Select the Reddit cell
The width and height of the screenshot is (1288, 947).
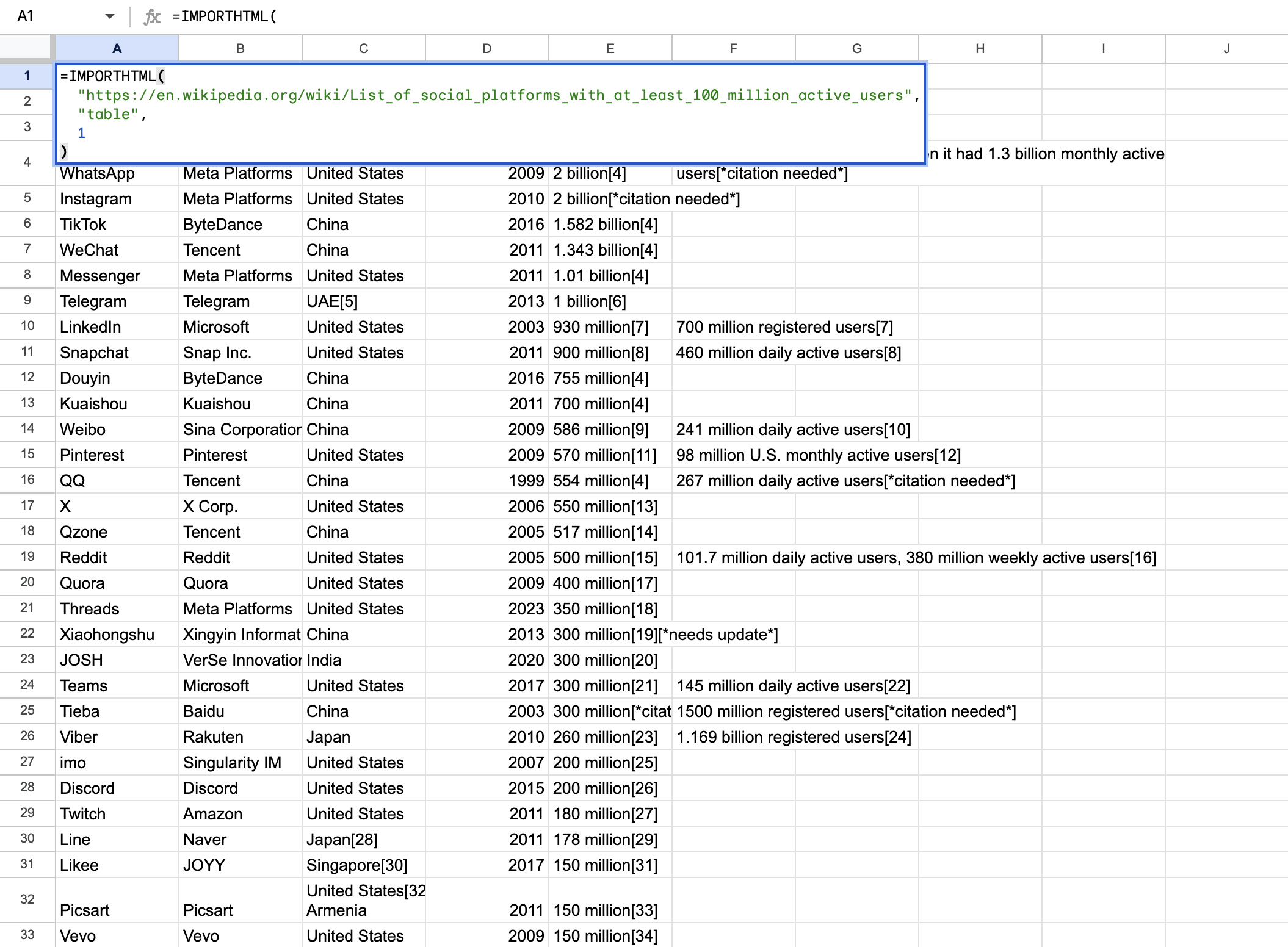pos(84,557)
